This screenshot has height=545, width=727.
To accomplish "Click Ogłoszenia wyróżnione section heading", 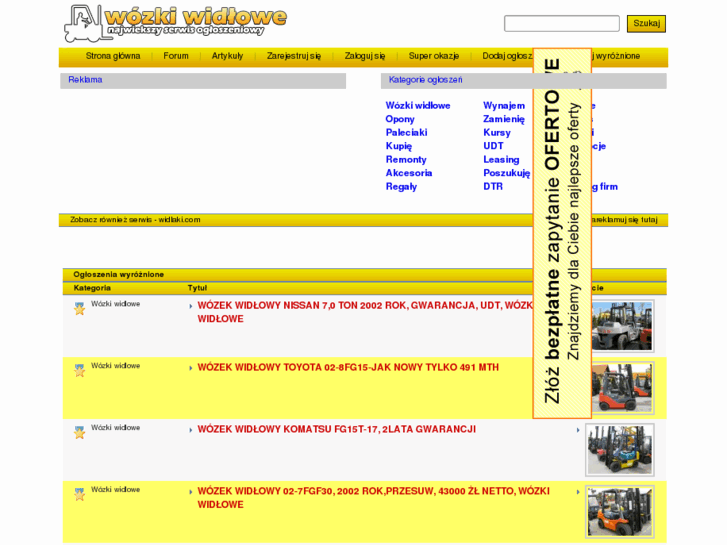I will [118, 275].
